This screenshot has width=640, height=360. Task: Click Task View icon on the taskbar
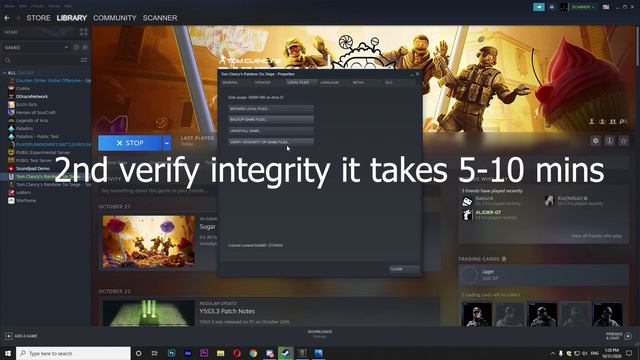pos(155,353)
